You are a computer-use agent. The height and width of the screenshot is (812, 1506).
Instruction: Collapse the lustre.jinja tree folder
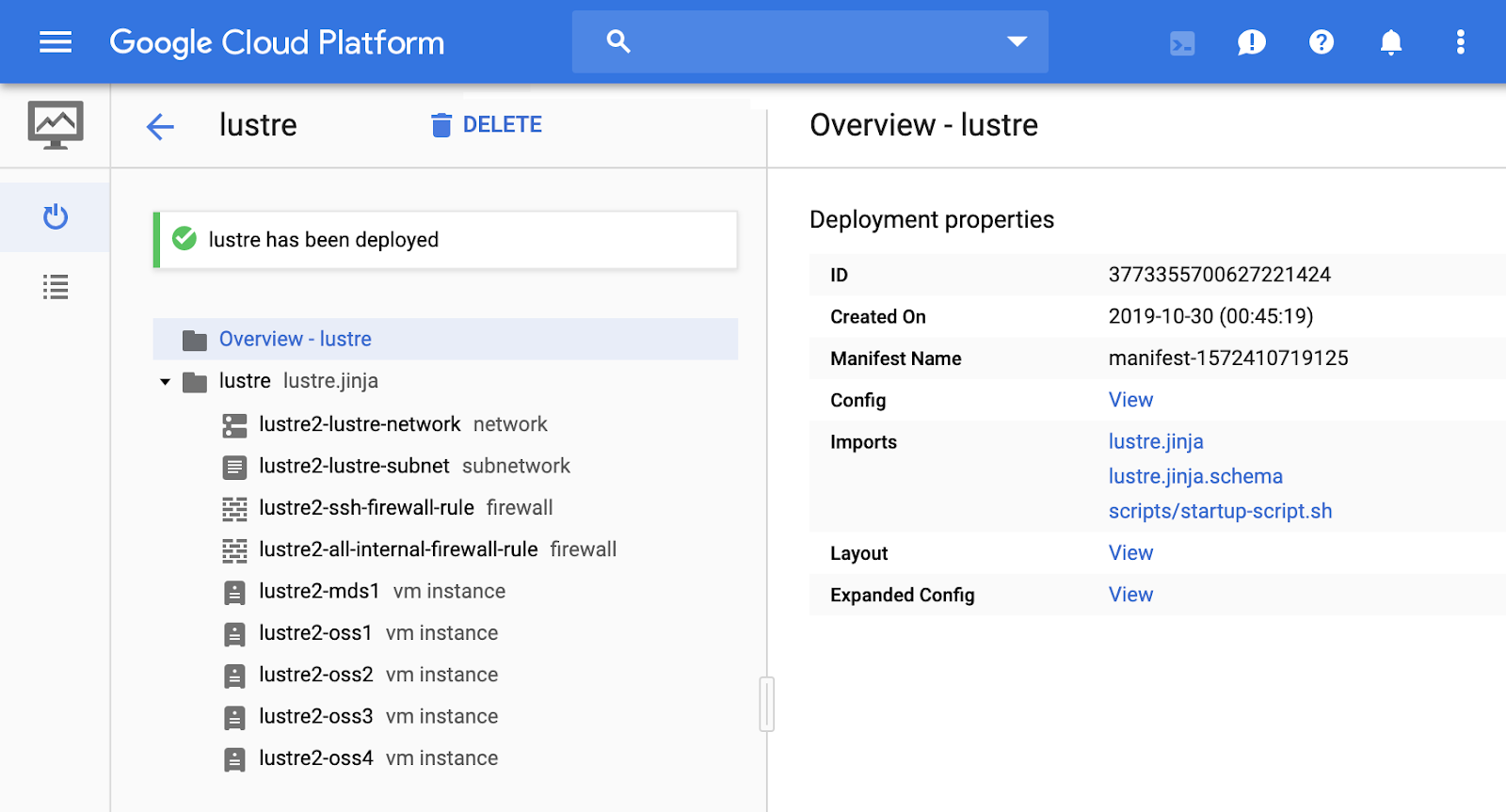click(x=166, y=382)
